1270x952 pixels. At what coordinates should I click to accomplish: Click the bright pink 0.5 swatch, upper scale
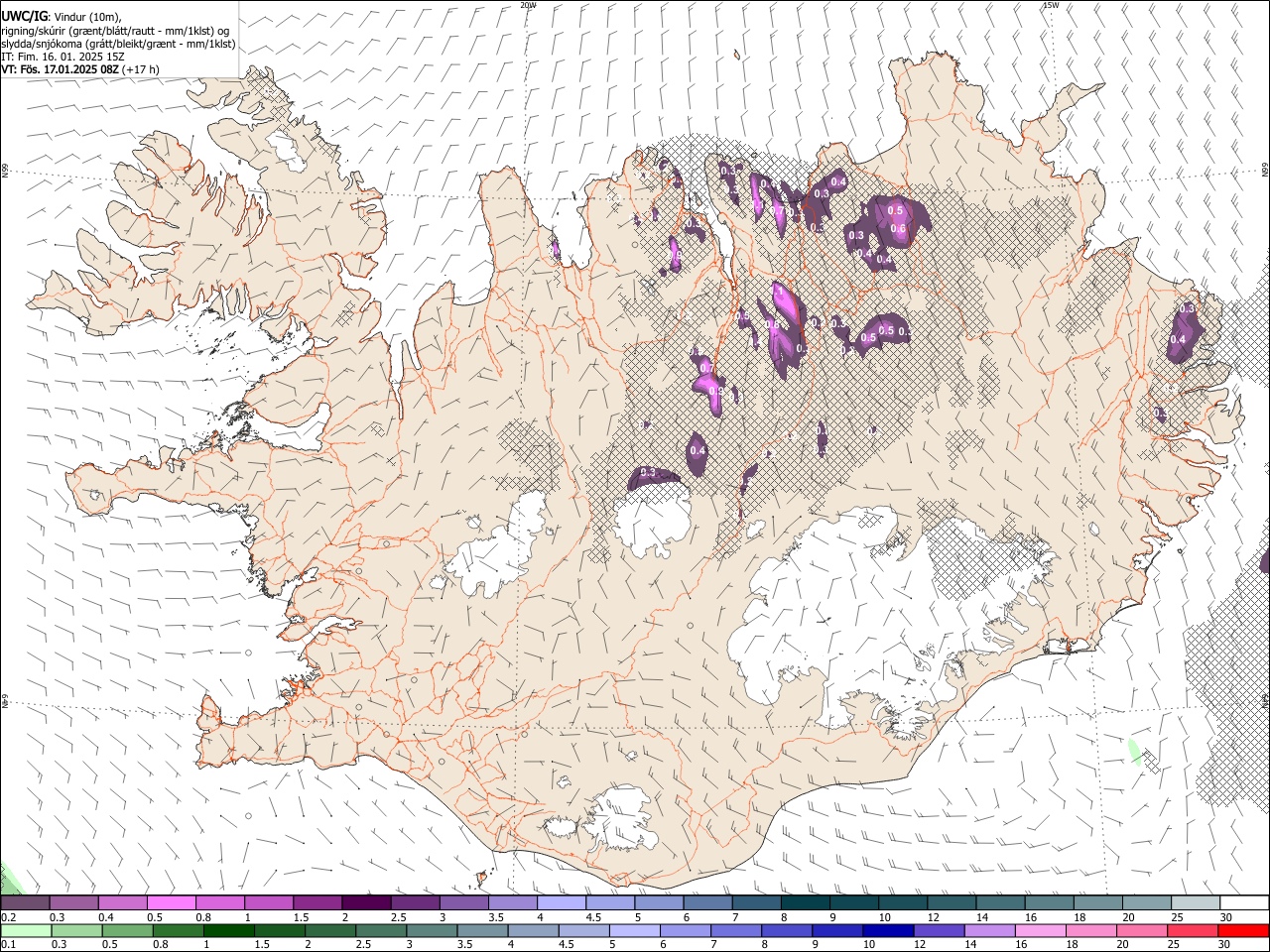172,902
